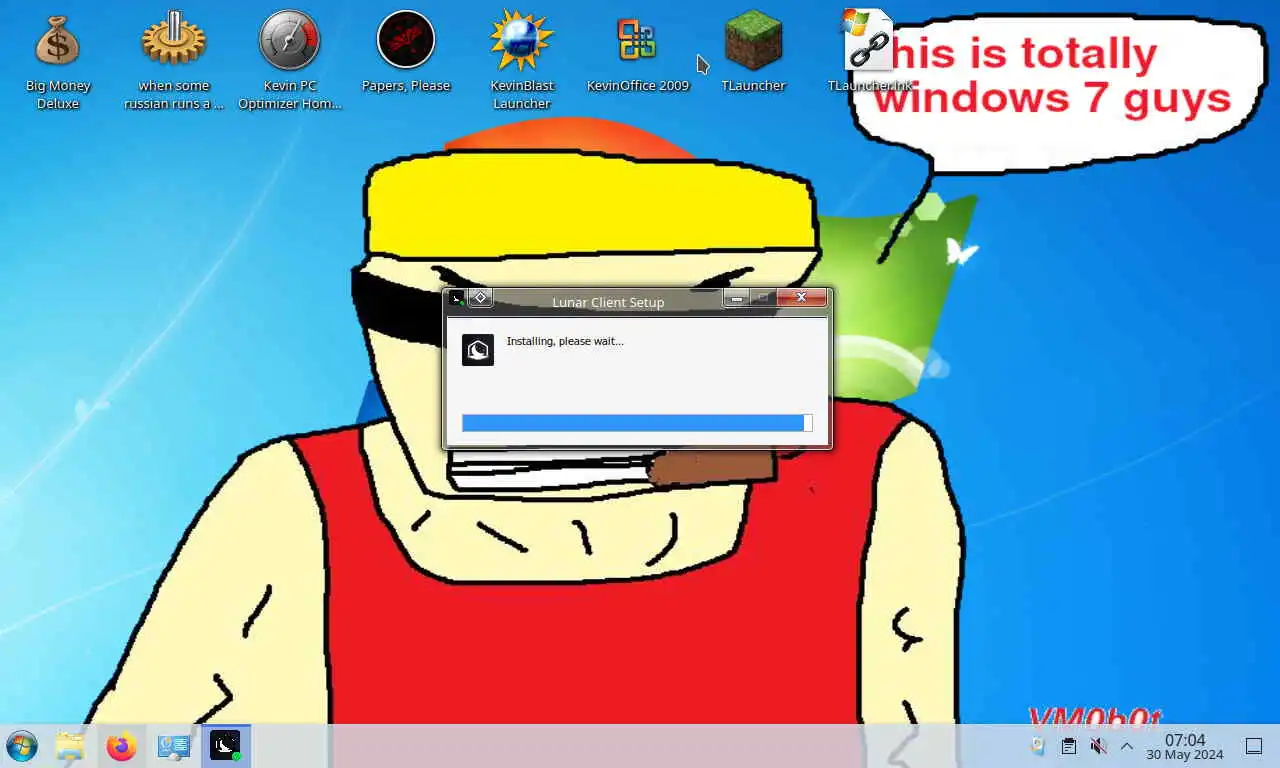Click the diamond button in setup title bar
This screenshot has width=1280, height=768.
click(480, 298)
